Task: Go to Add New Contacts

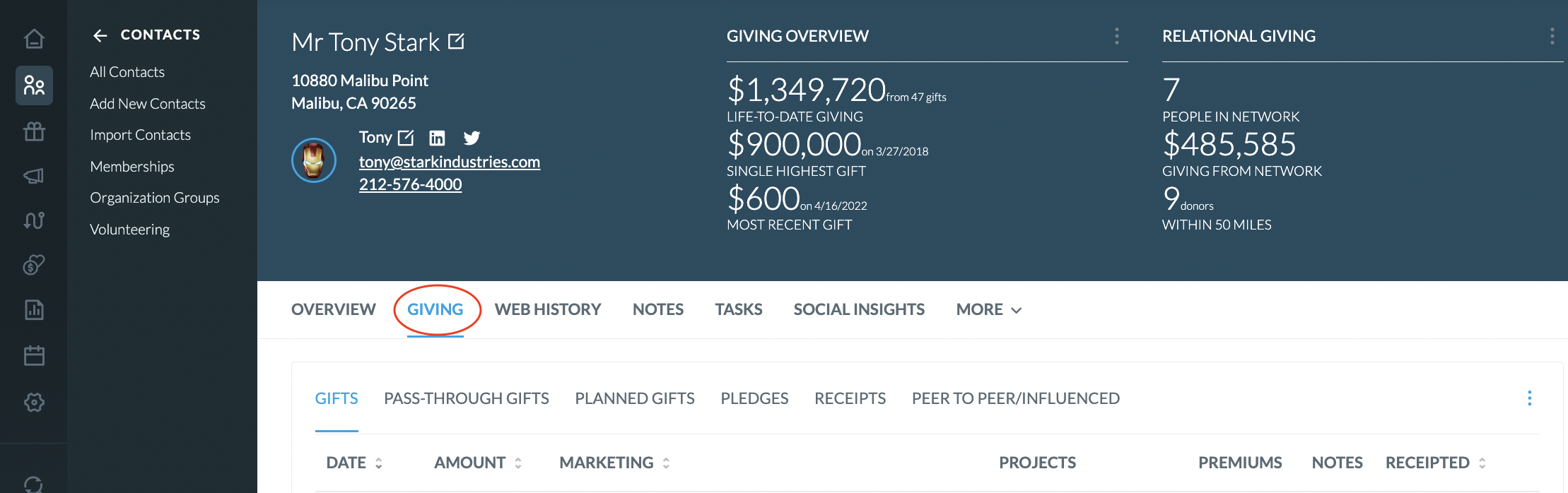Action: 148,104
